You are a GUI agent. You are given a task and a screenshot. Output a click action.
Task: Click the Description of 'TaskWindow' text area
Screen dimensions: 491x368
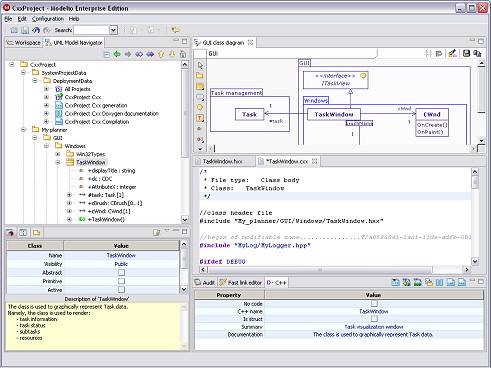93,326
